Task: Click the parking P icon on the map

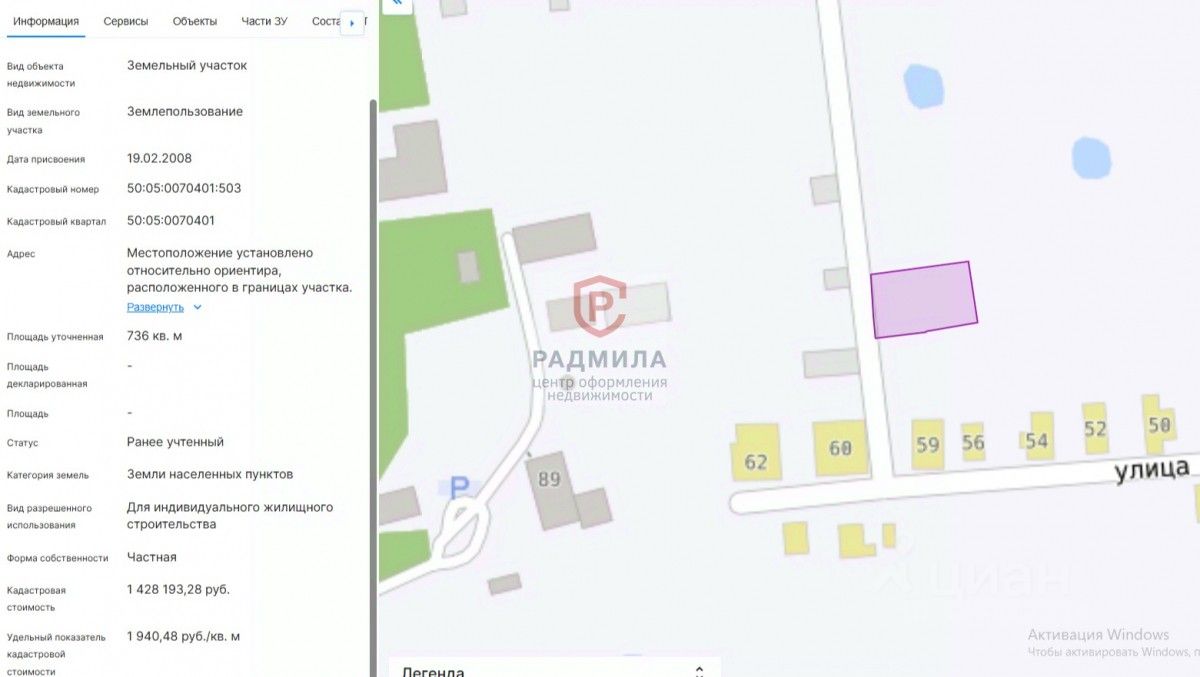Action: point(459,488)
